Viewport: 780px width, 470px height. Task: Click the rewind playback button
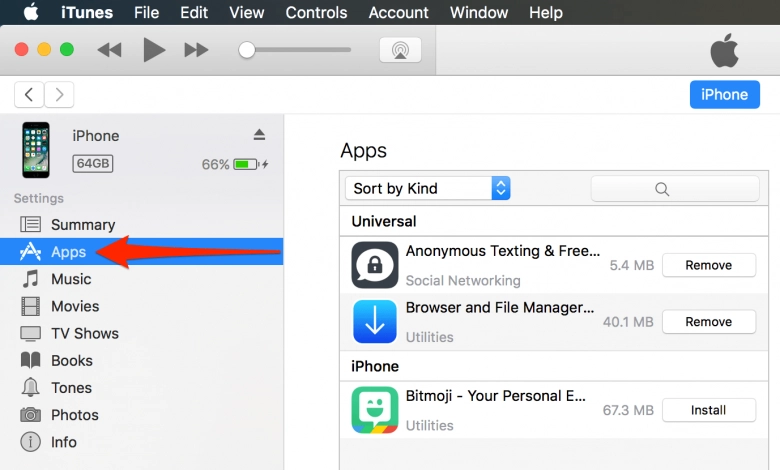[109, 50]
